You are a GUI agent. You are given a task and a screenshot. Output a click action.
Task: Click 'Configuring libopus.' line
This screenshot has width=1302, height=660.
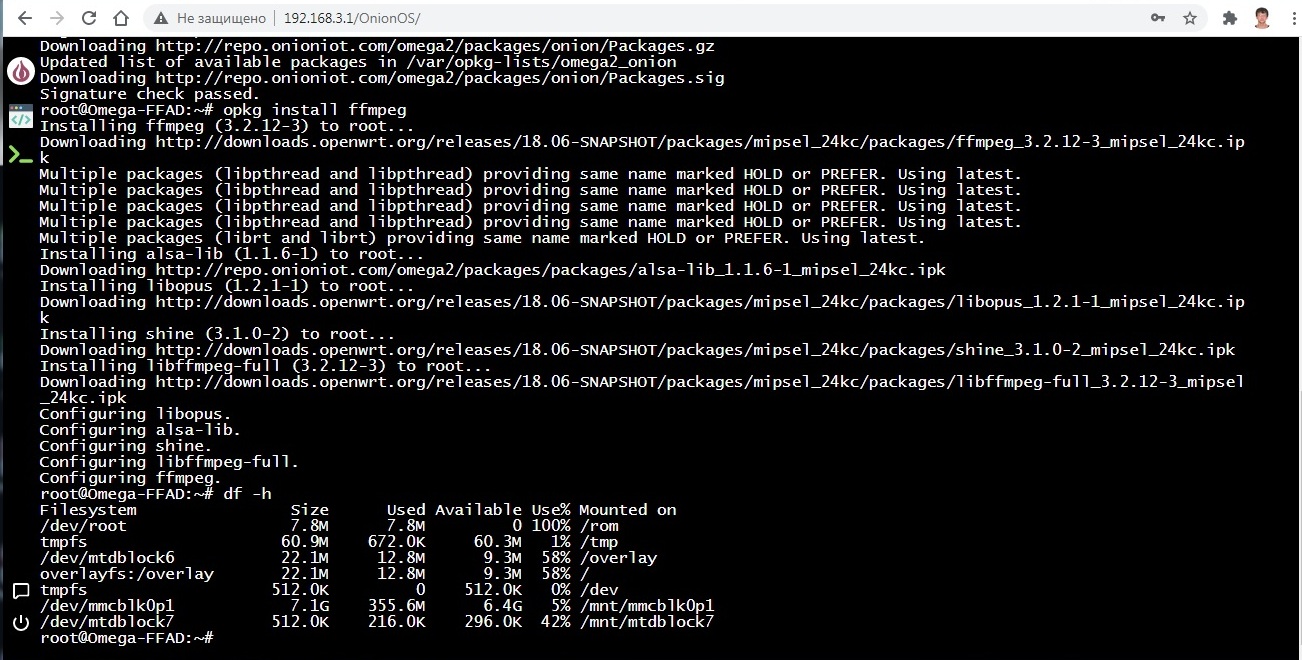point(135,414)
